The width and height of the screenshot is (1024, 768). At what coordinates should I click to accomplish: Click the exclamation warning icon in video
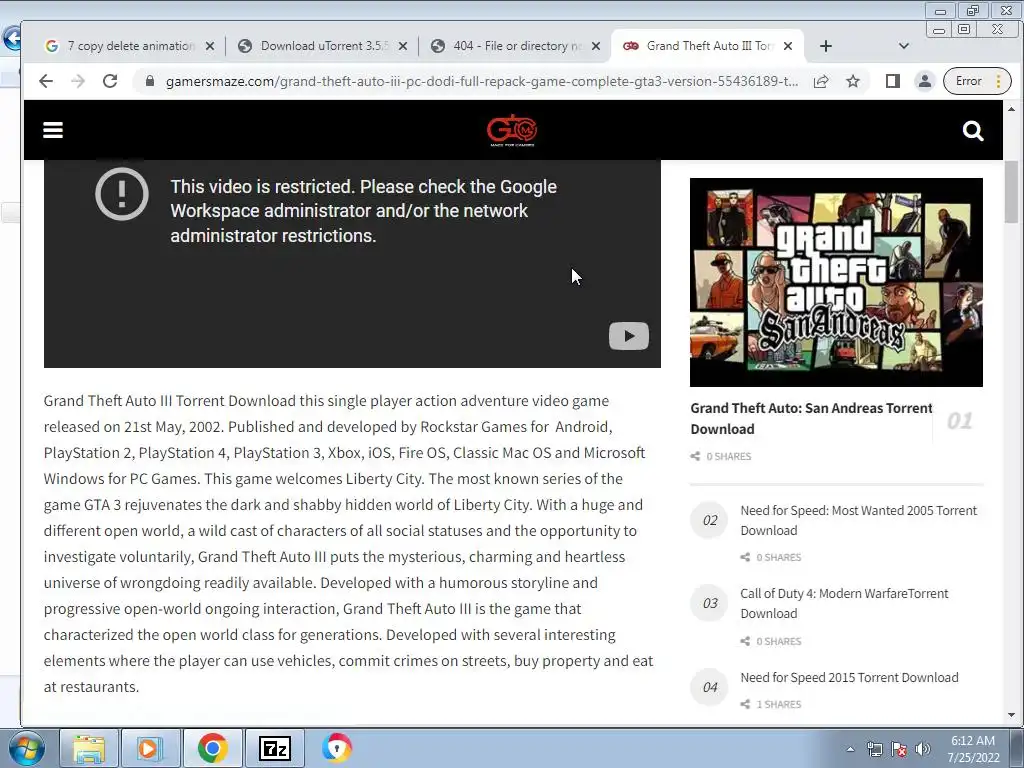[122, 194]
